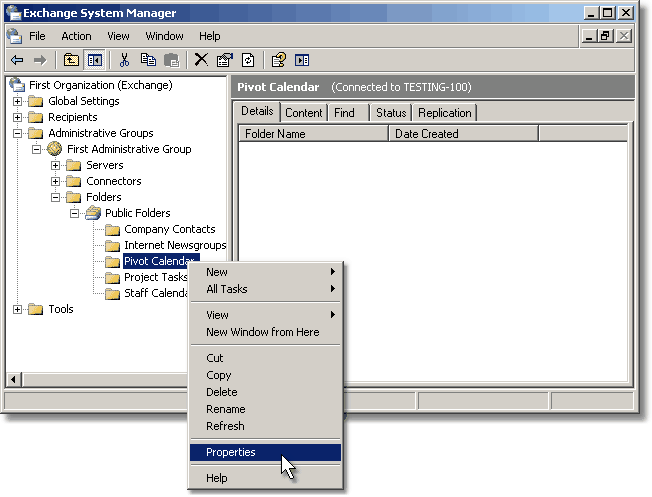Select the Global Settings tree item
Viewport: 652px width, 497px height.
[x=84, y=101]
